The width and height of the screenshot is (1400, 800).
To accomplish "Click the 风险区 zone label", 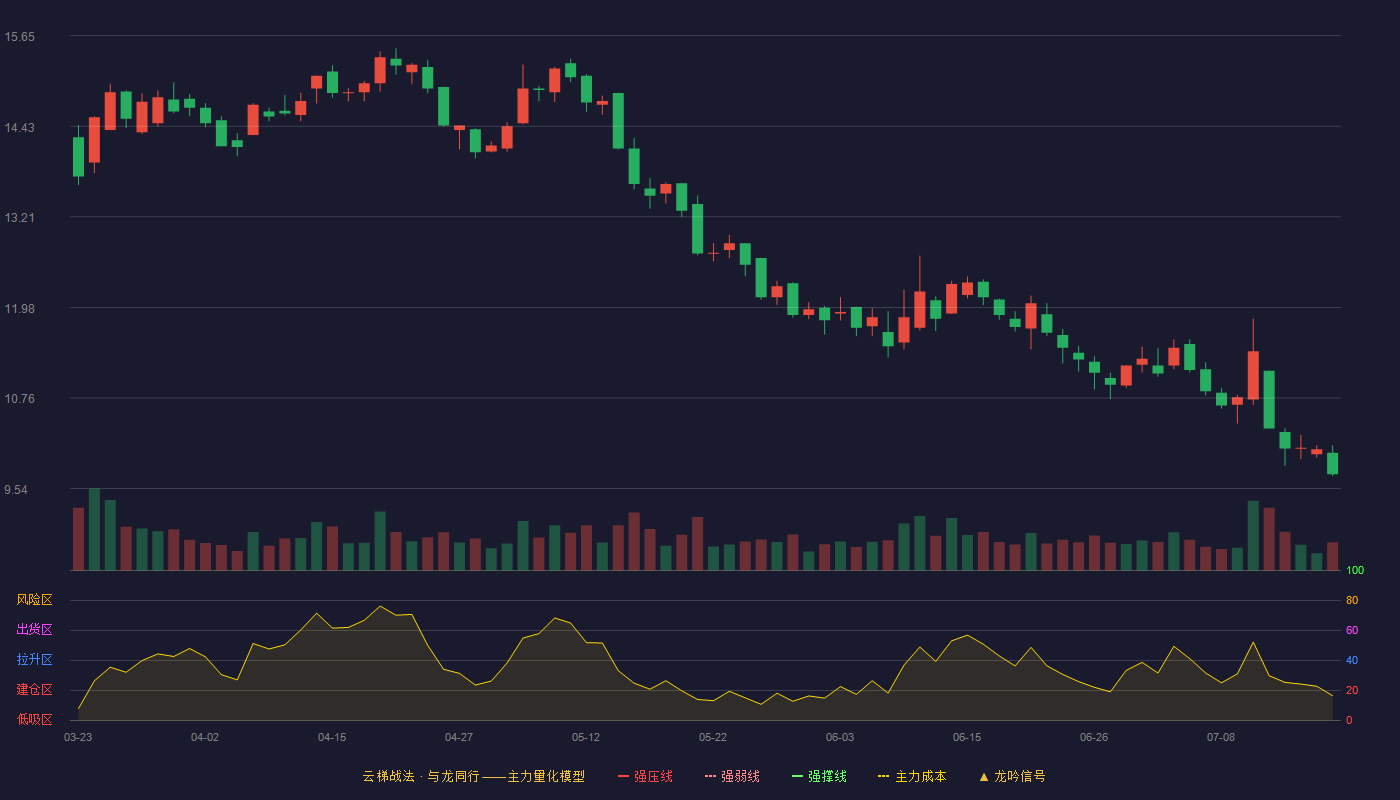I will point(34,600).
